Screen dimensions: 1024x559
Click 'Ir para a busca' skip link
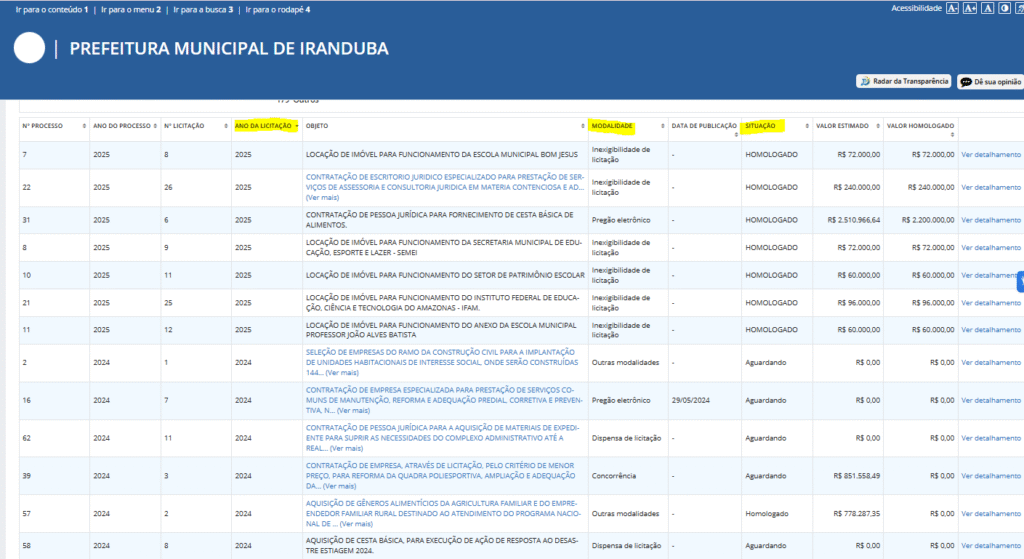point(203,9)
